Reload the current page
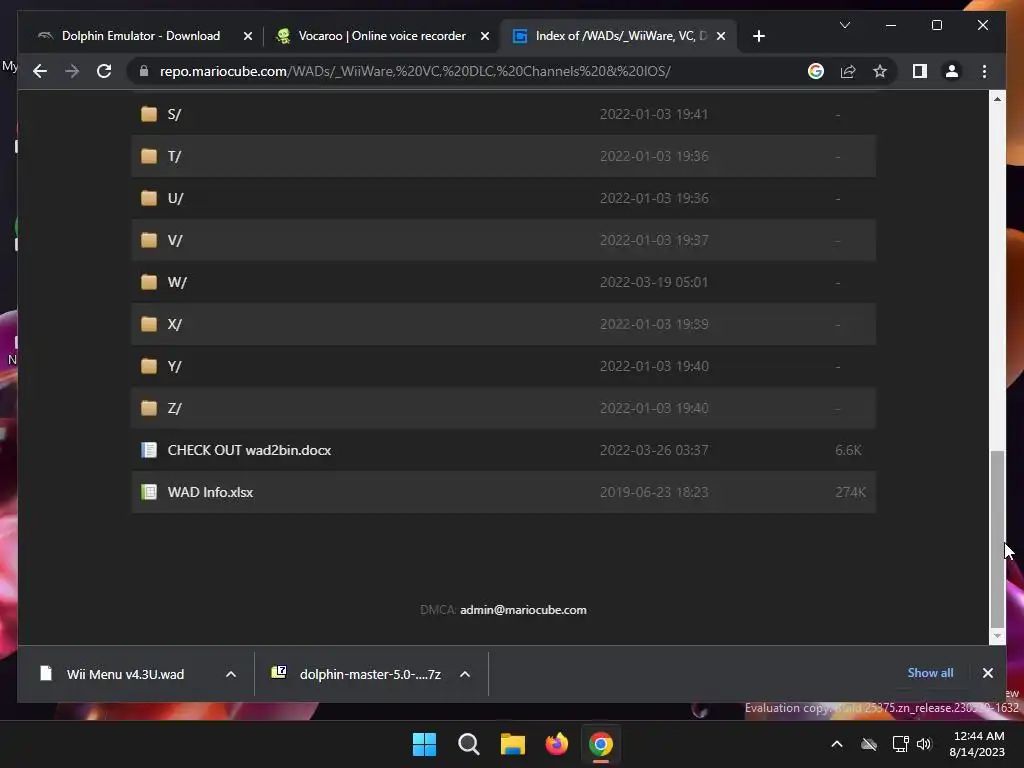The height and width of the screenshot is (768, 1024). pyautogui.click(x=104, y=71)
